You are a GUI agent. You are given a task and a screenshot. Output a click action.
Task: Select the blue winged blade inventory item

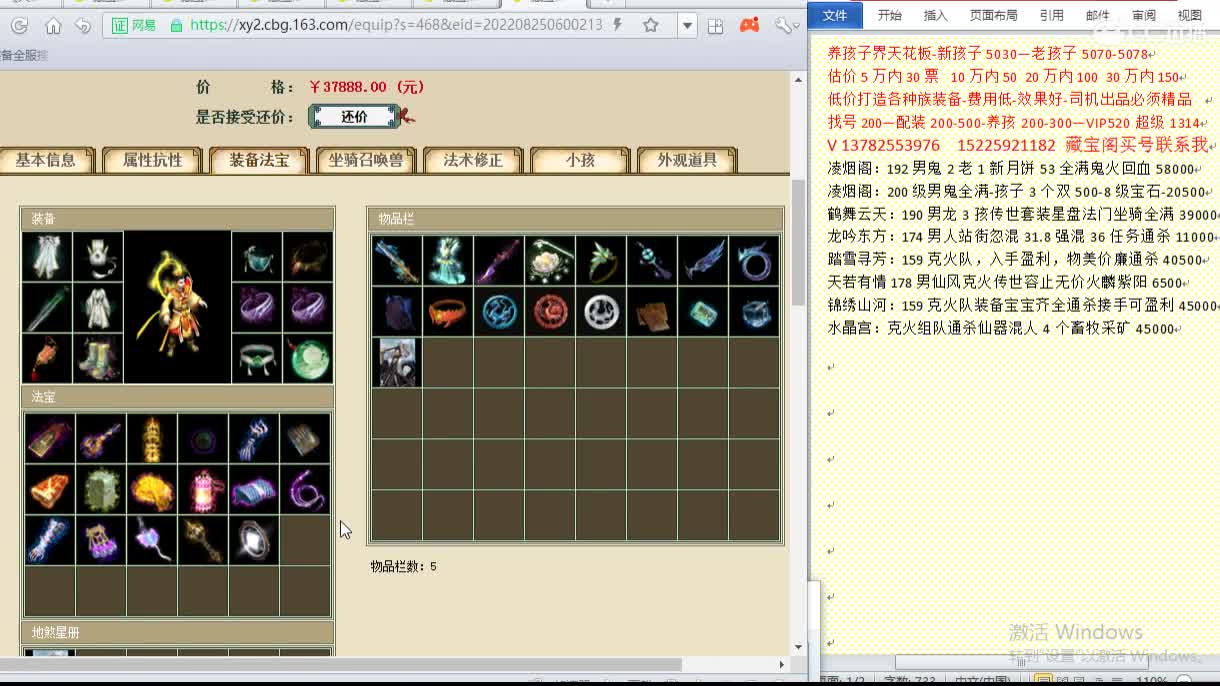[702, 260]
